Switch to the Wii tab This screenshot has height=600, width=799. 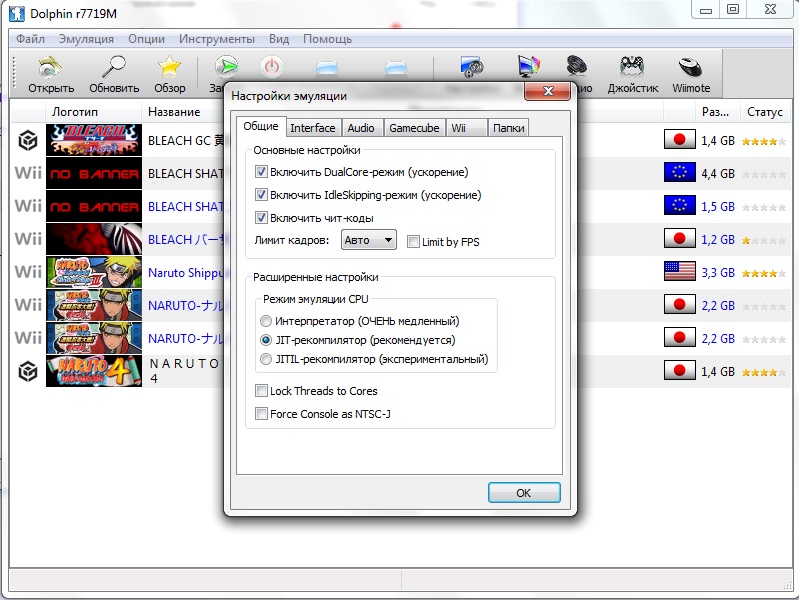[x=466, y=128]
